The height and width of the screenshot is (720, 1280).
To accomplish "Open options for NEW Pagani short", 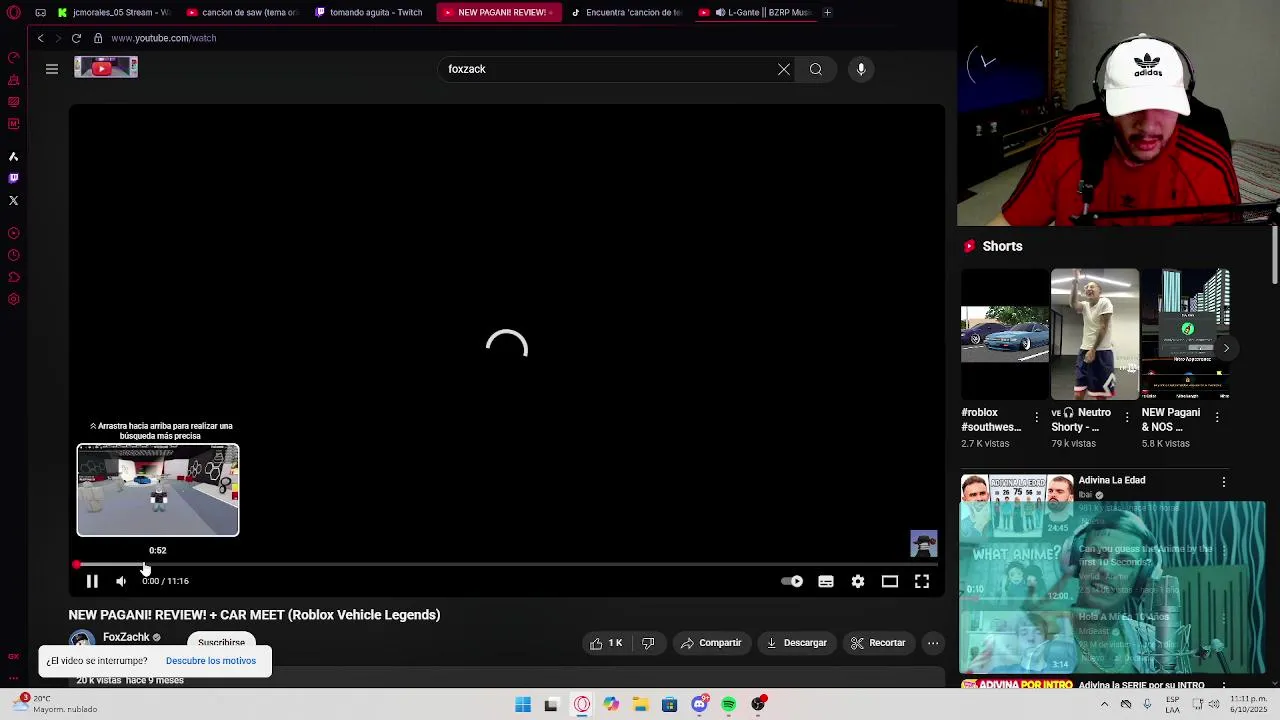I will pos(1217,417).
